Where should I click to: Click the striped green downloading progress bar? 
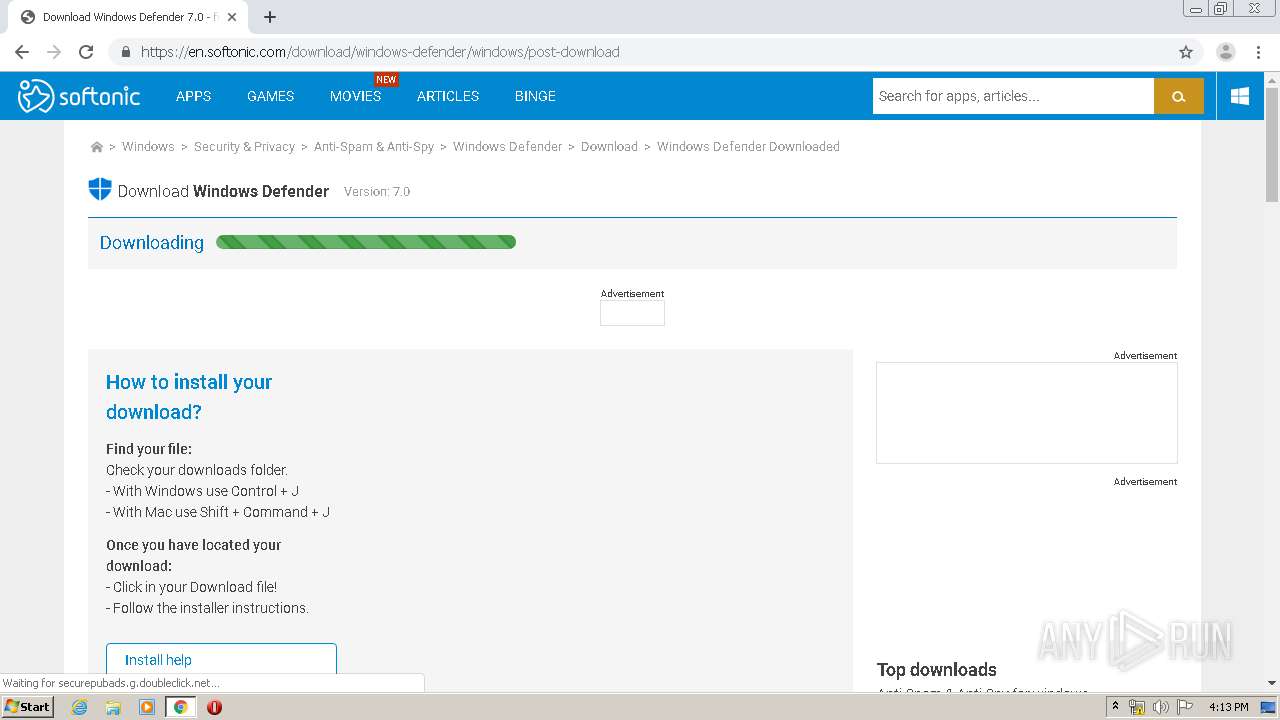click(x=366, y=242)
